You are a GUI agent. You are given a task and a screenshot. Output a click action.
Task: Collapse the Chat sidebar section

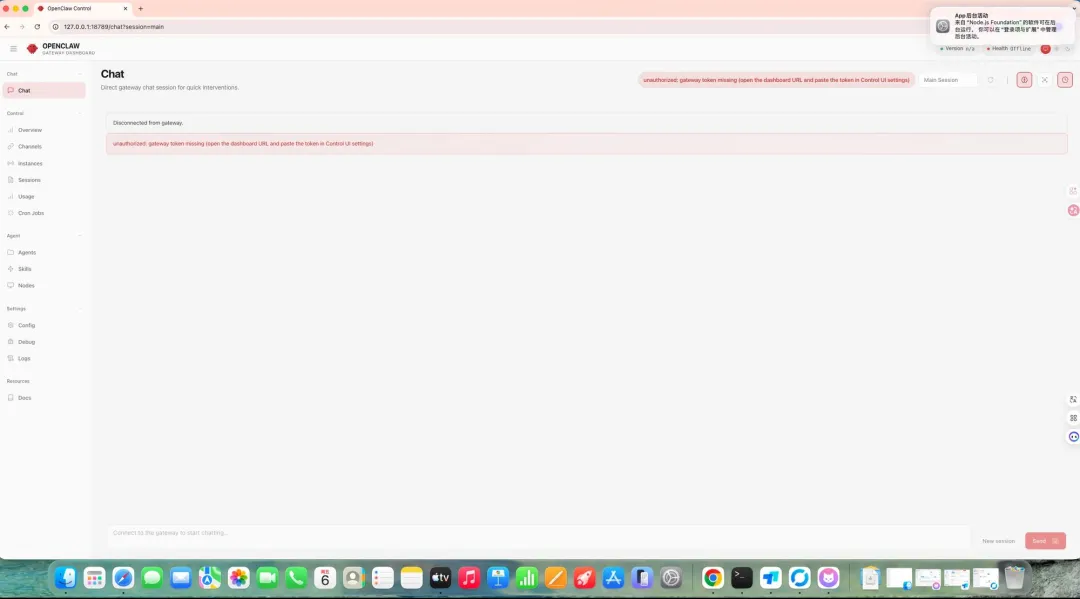point(44,74)
